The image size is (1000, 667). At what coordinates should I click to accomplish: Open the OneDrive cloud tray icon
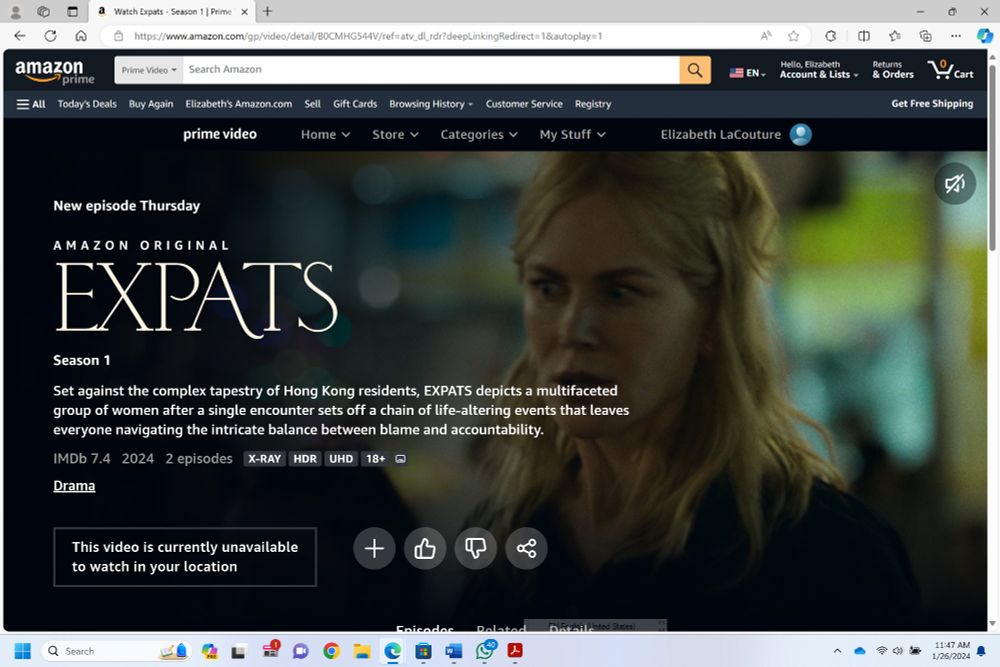point(860,651)
